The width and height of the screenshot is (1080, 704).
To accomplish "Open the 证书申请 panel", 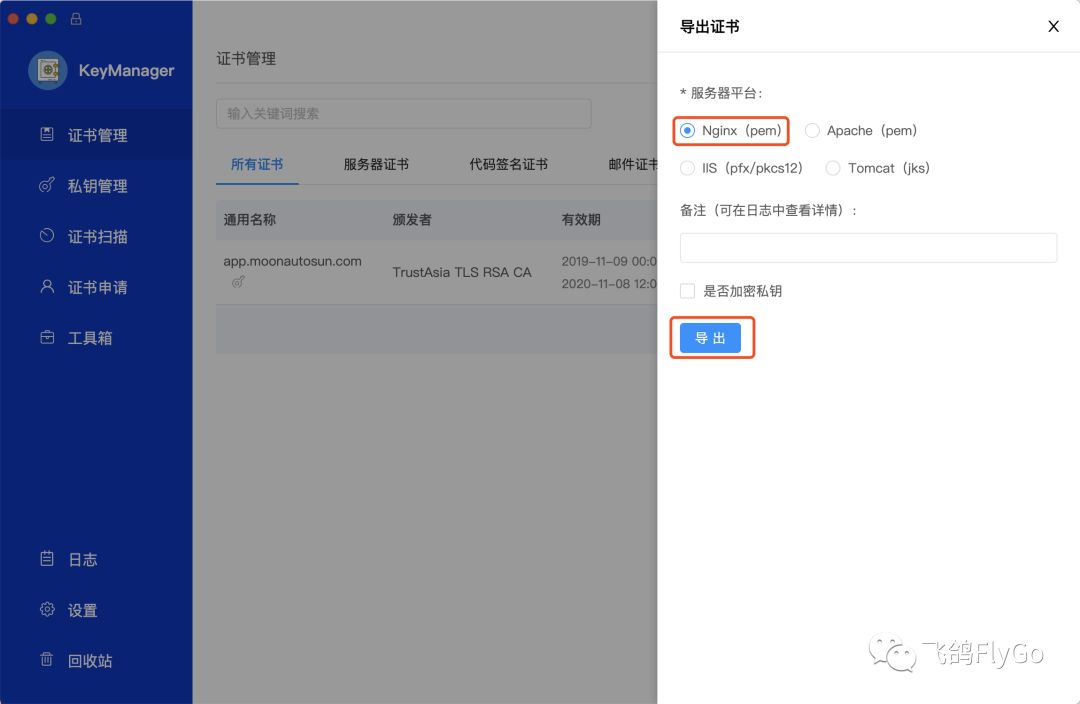I will pos(46,287).
